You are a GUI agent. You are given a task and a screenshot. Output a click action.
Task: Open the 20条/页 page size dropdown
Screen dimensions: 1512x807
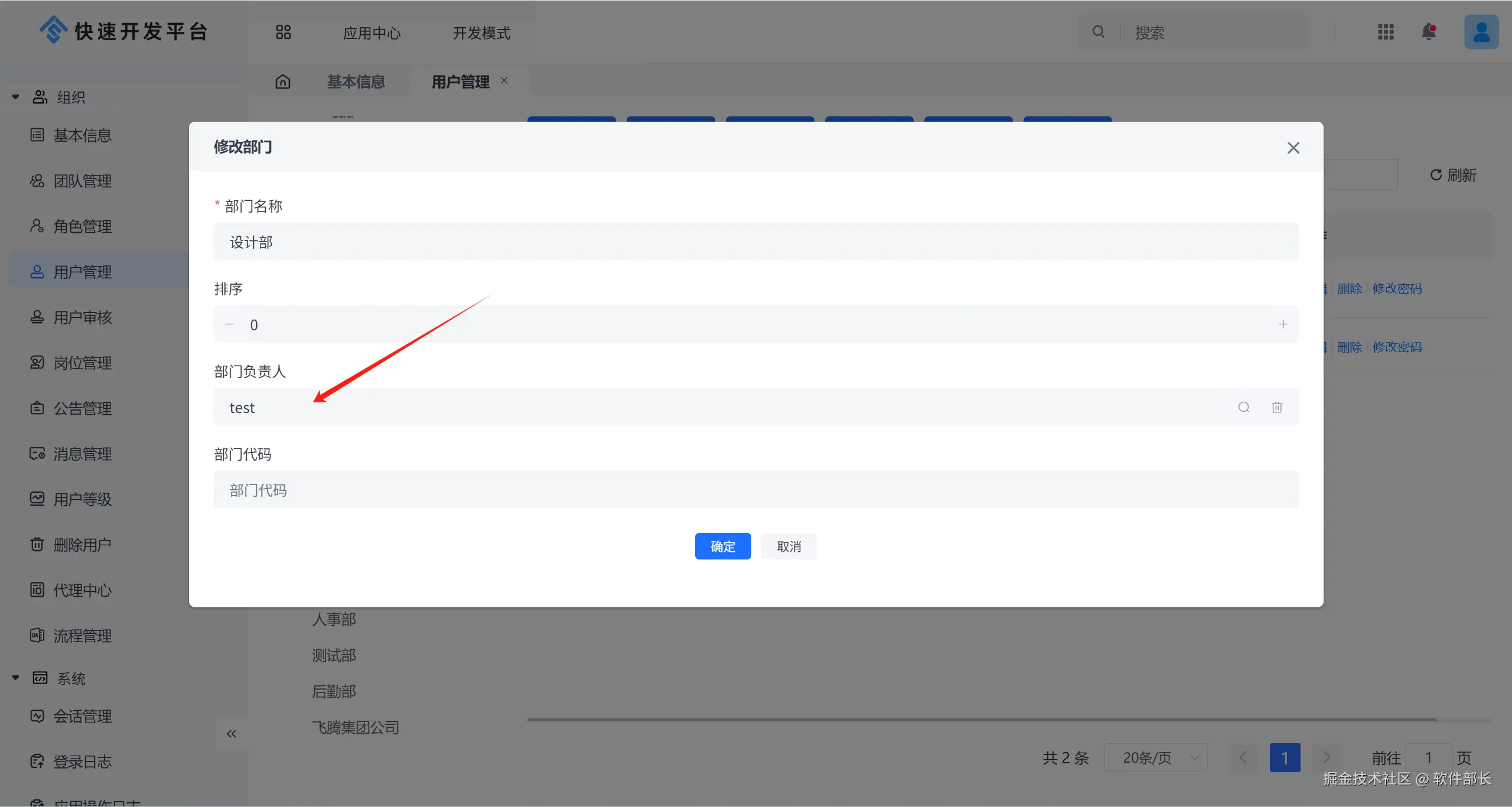[1156, 758]
